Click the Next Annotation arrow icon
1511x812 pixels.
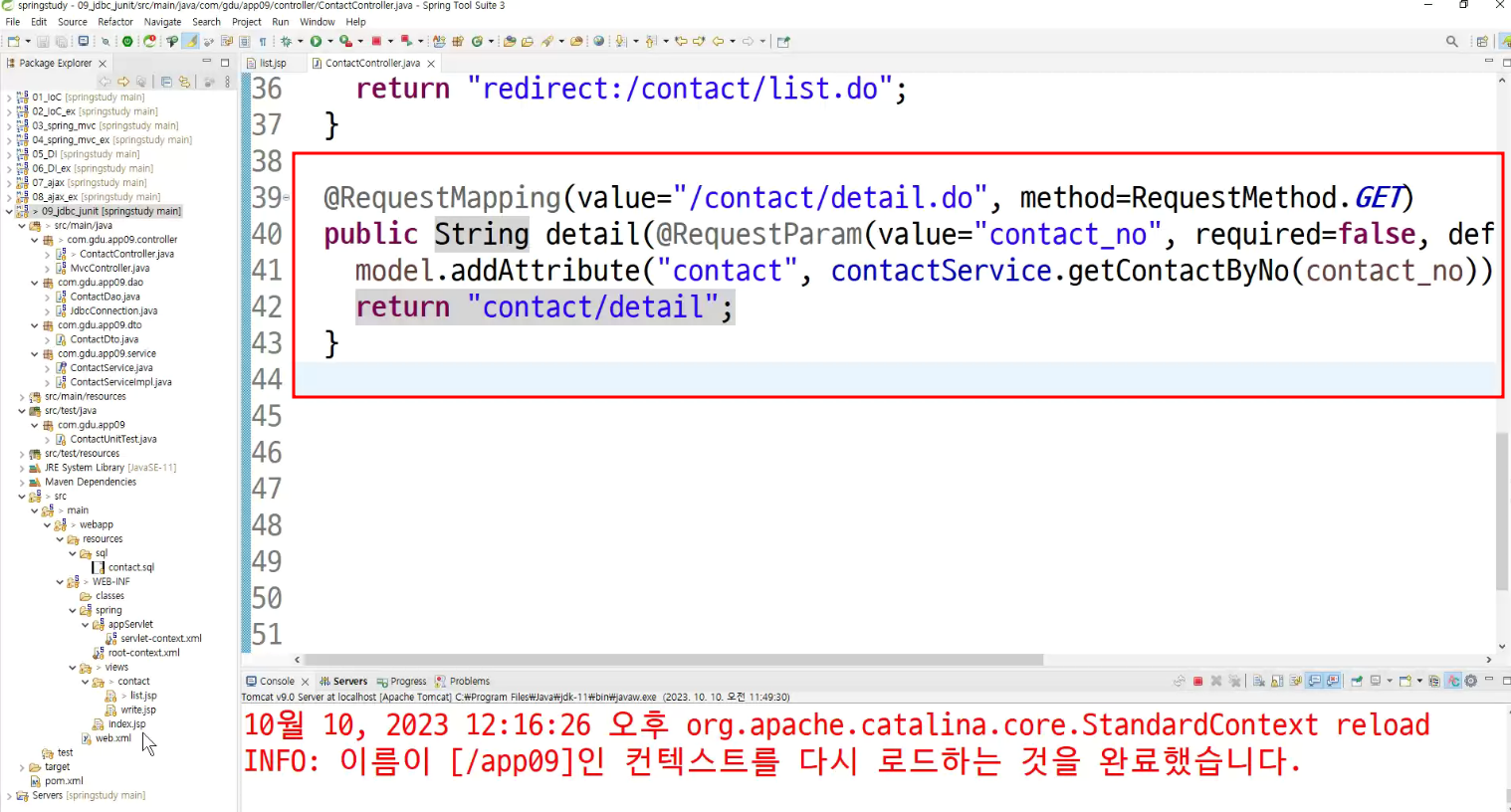point(621,41)
